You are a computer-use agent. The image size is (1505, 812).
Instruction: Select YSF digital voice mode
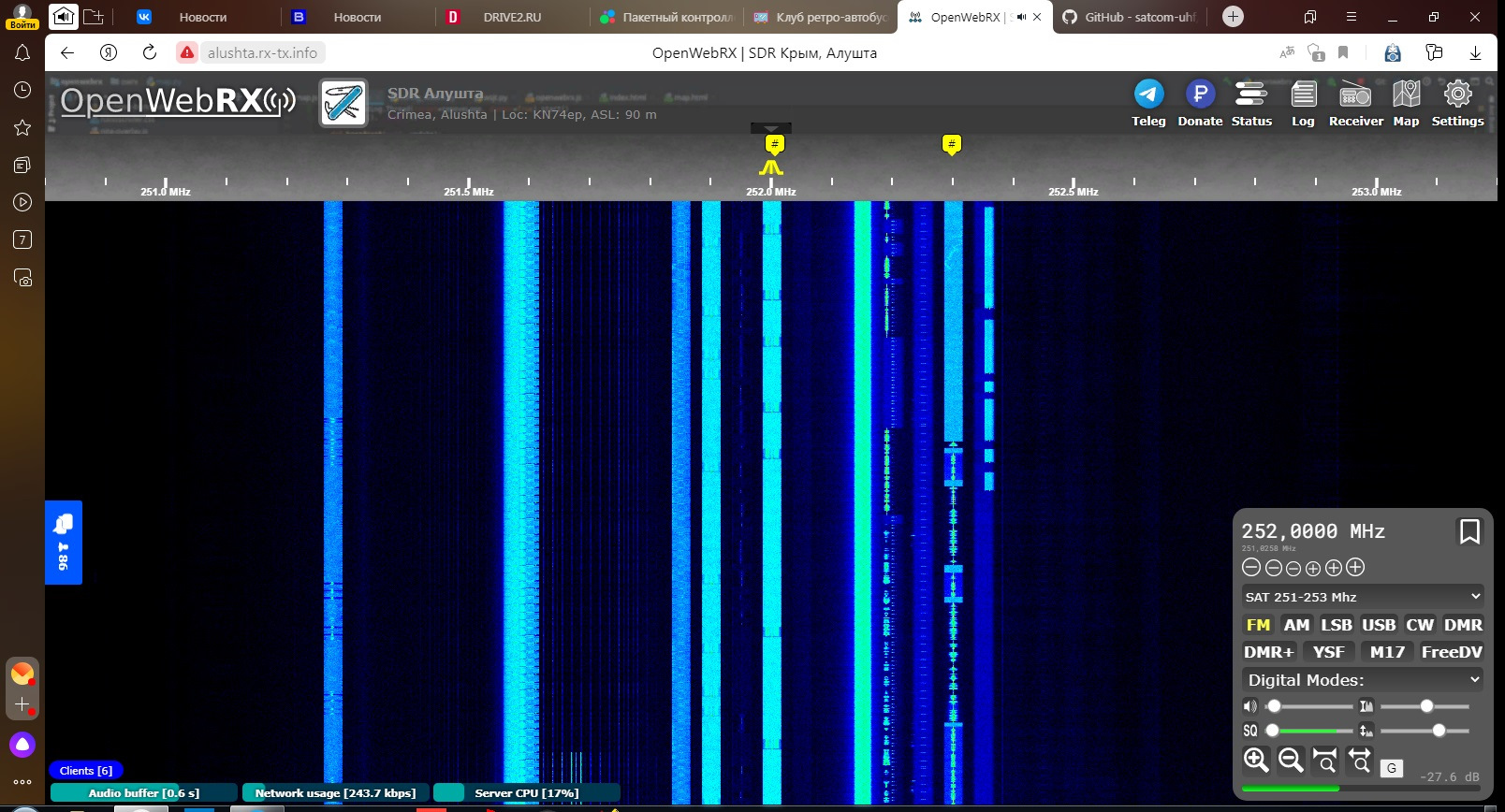click(1328, 652)
